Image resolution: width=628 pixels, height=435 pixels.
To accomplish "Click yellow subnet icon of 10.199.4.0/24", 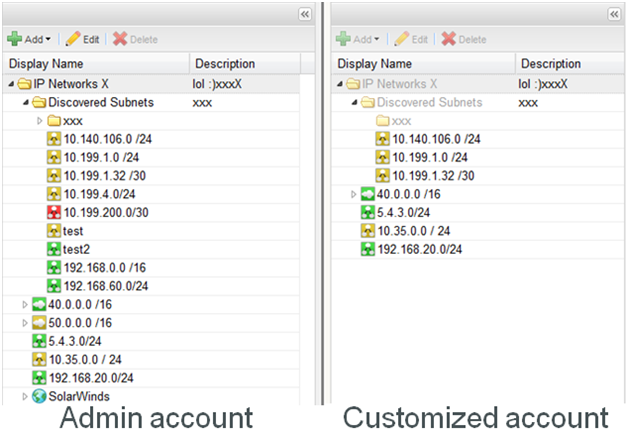I will [54, 194].
